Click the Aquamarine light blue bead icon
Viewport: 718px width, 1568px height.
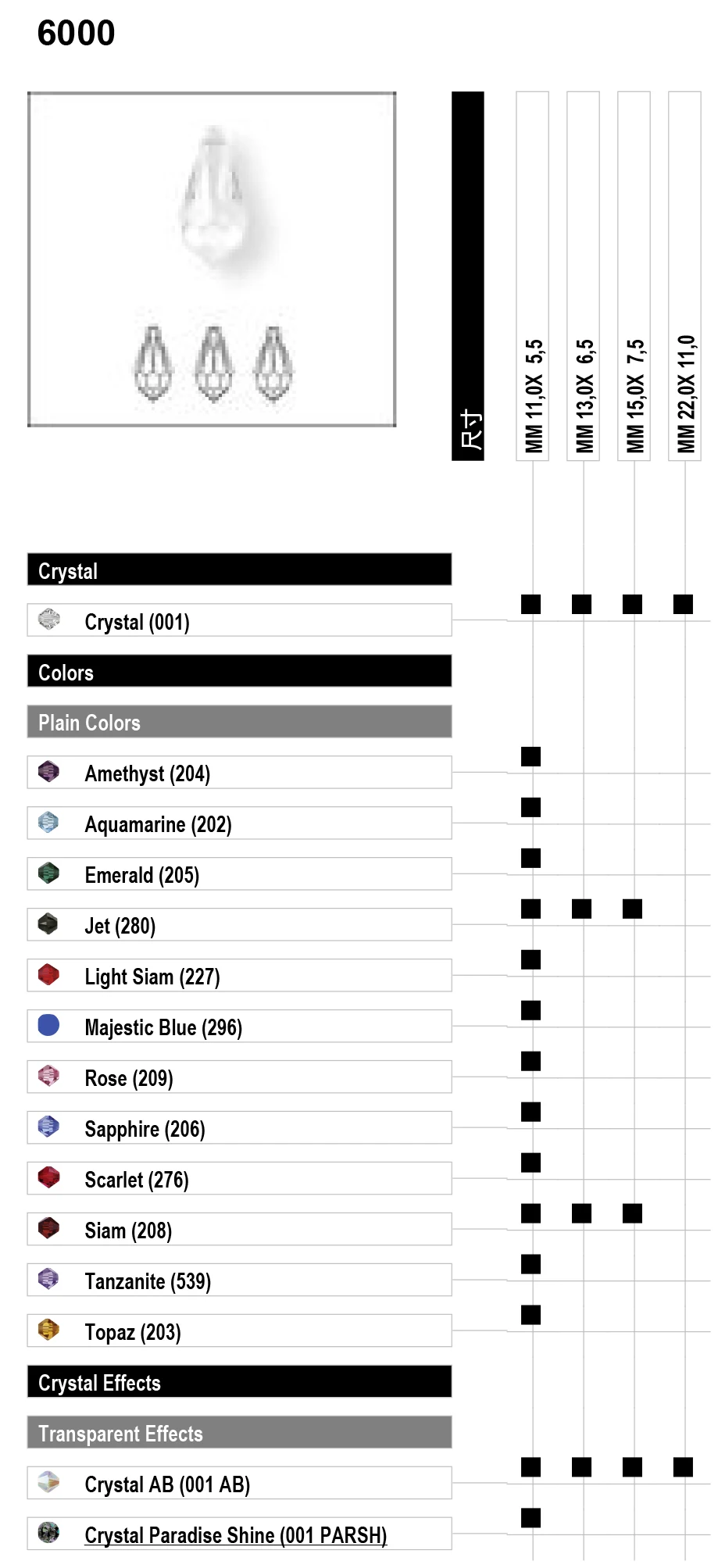pos(48,823)
